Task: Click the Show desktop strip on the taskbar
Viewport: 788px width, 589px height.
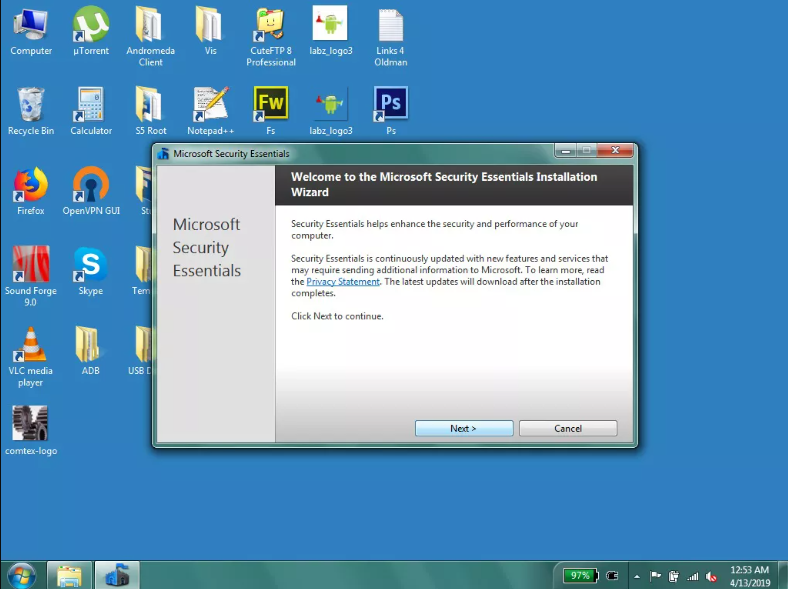Action: point(783,576)
